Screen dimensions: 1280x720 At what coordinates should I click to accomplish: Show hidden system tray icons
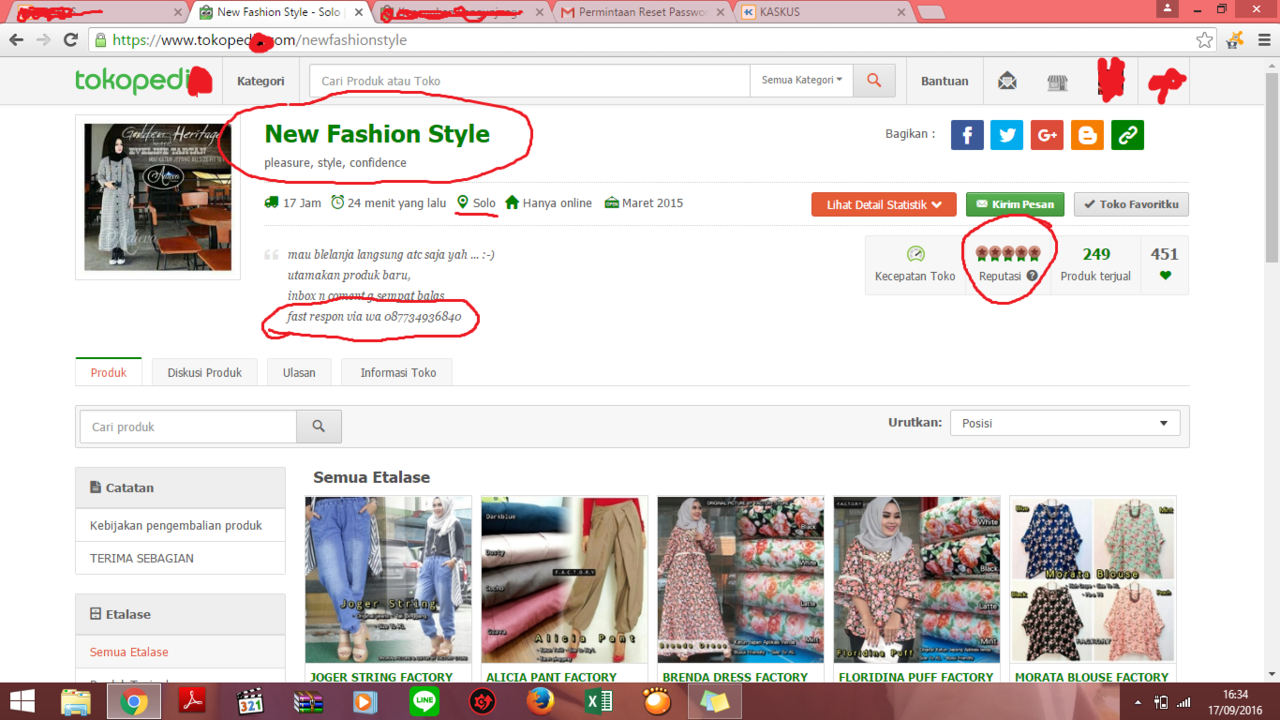1140,702
